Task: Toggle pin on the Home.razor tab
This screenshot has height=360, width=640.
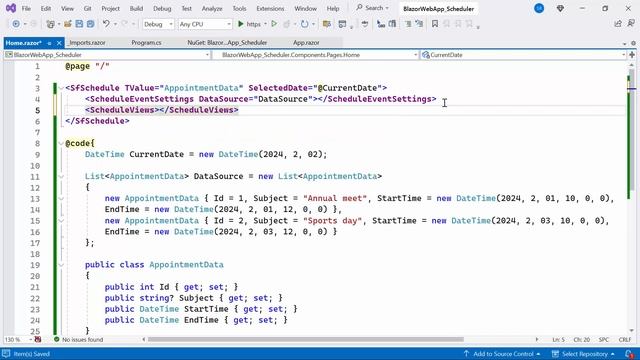Action: (49, 43)
